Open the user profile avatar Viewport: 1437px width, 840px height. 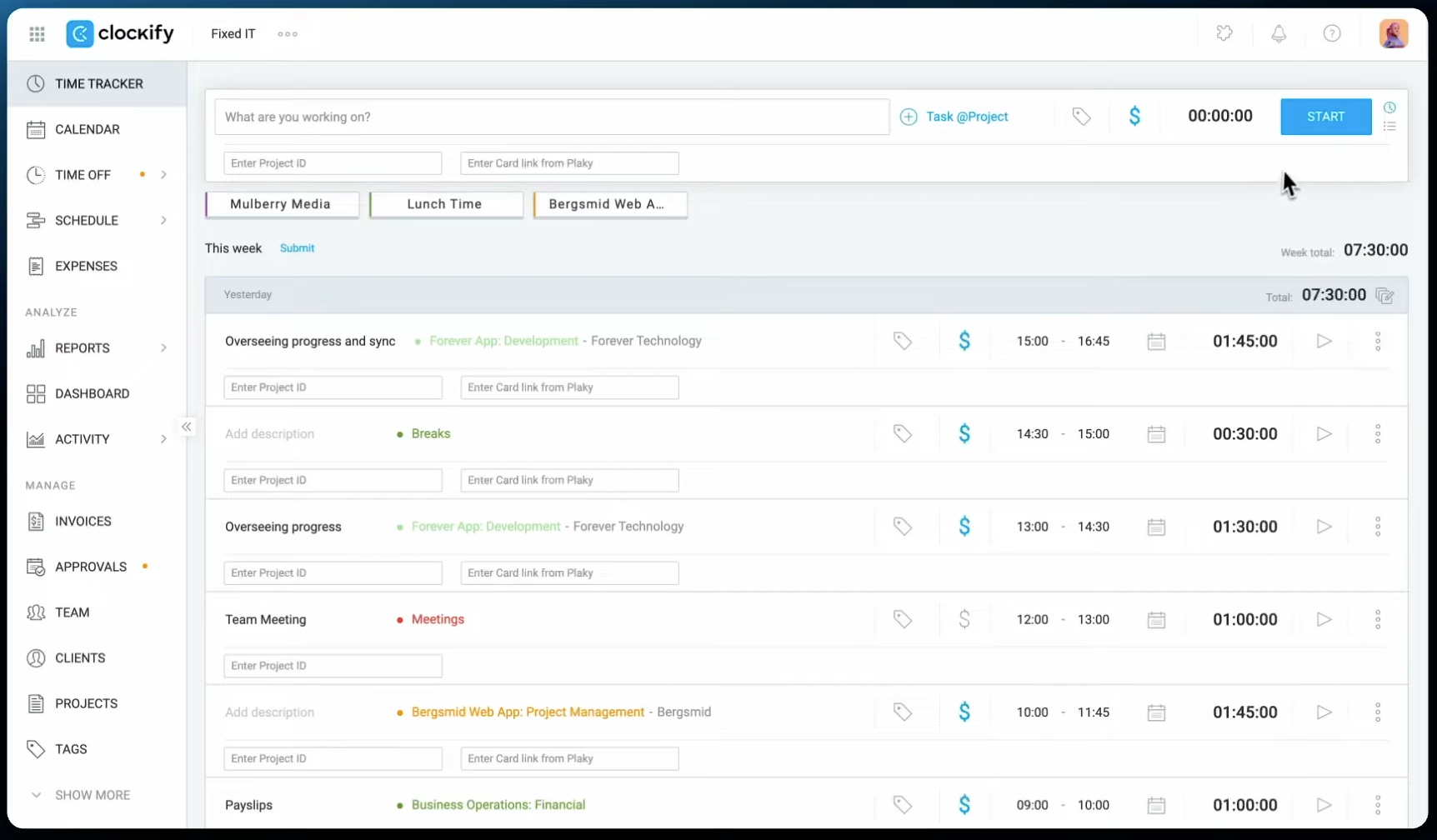click(x=1394, y=33)
